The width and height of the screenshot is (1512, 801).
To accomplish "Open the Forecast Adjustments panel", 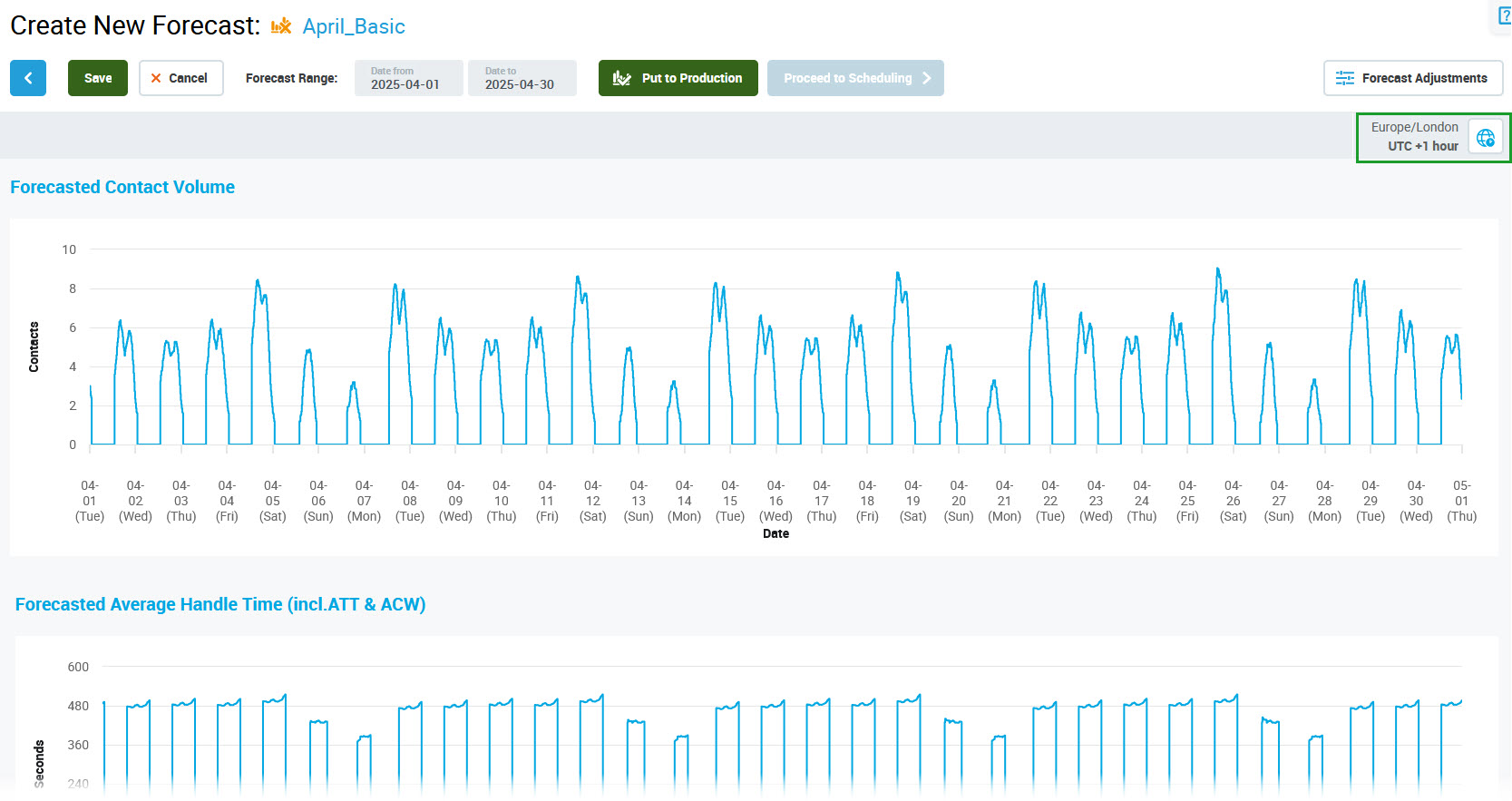I will click(1412, 78).
